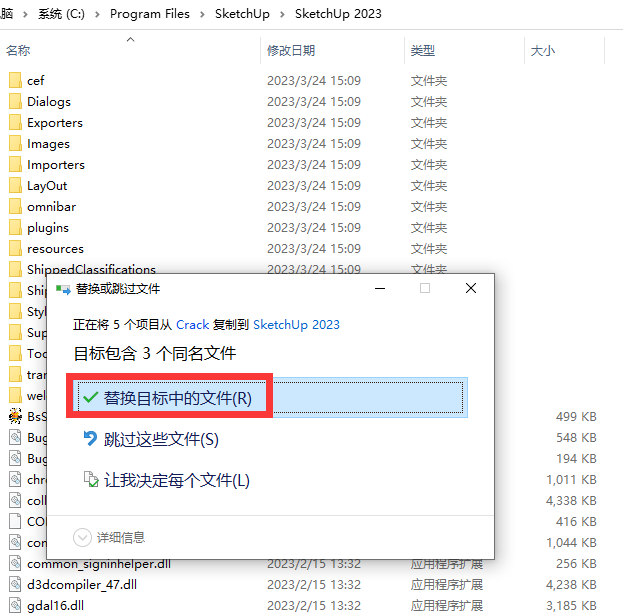Click the sort direction arrow above 名称
The image size is (623, 614).
pos(130,39)
